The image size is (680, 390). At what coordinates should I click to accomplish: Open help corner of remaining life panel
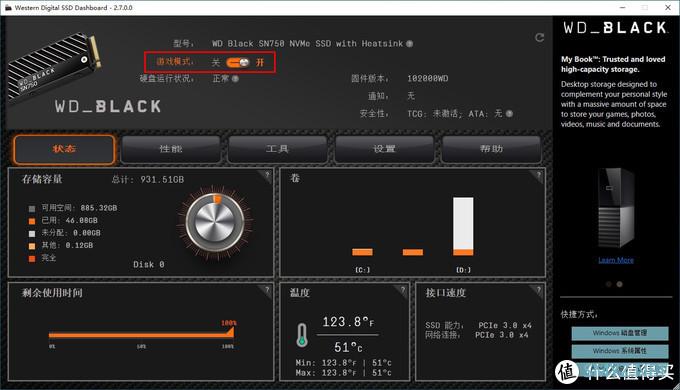267,289
